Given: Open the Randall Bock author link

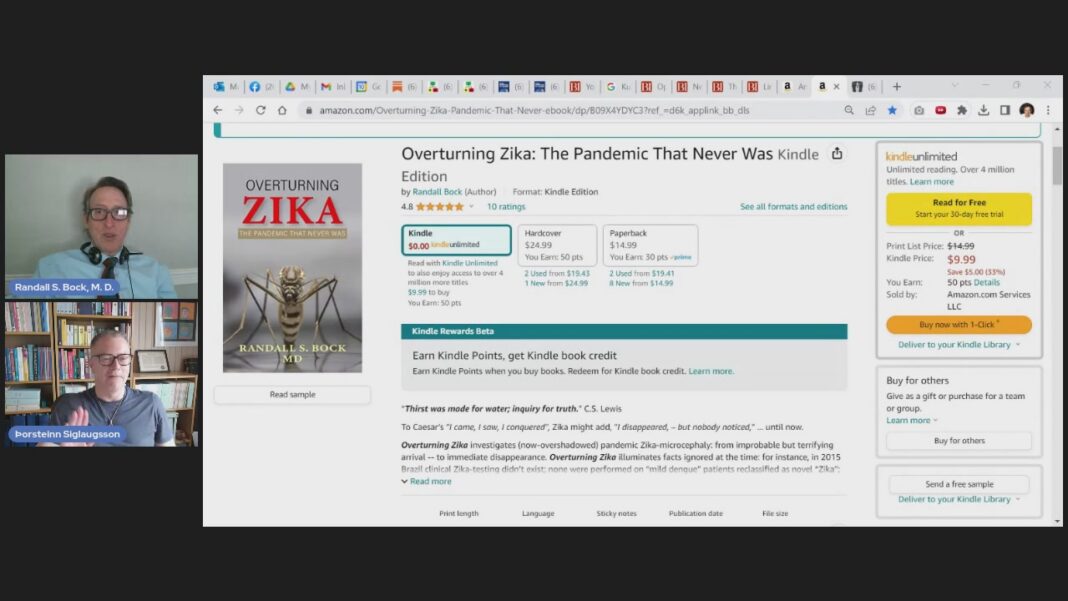Looking at the screenshot, I should 437,192.
